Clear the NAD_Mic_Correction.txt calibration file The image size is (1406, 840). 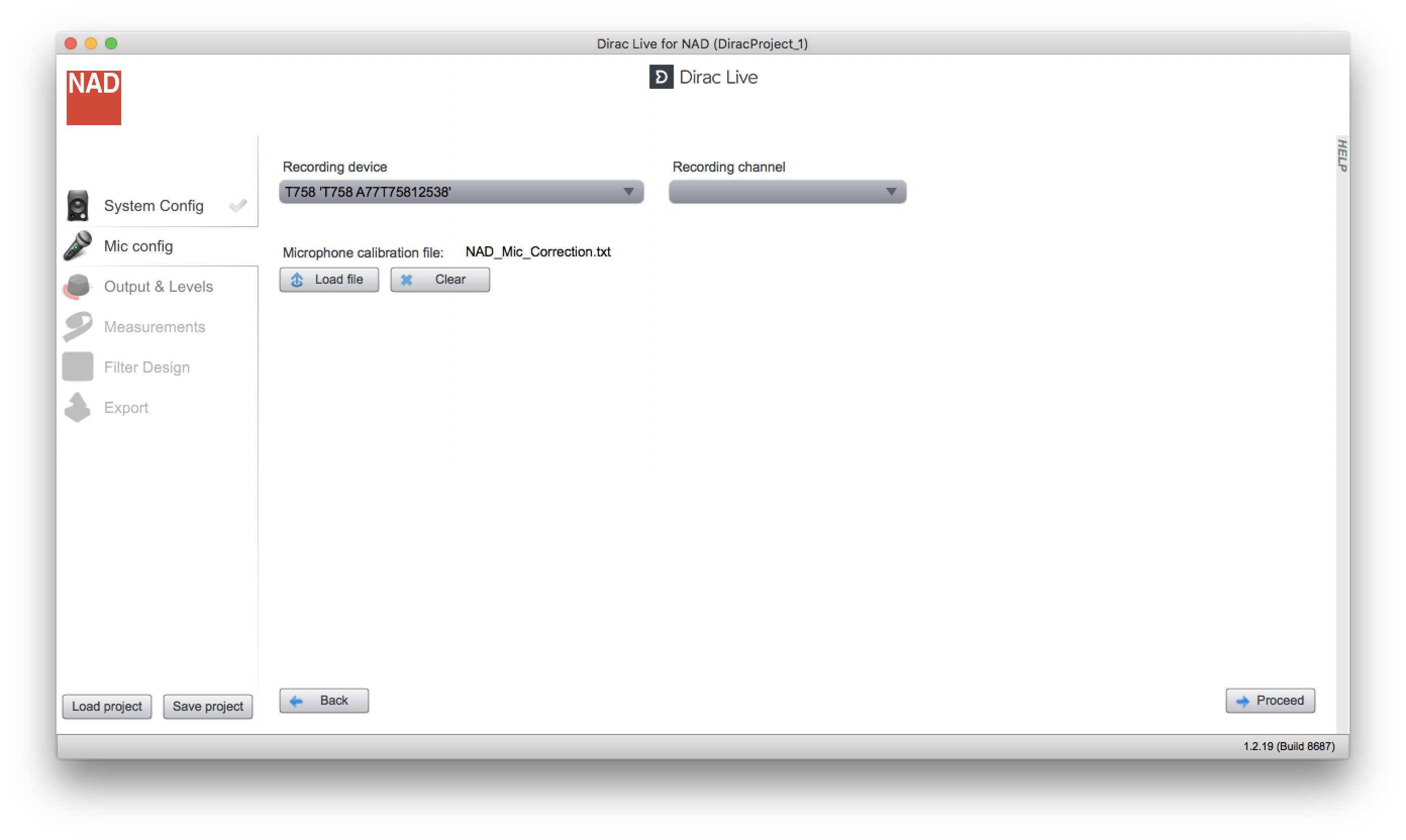coord(439,279)
